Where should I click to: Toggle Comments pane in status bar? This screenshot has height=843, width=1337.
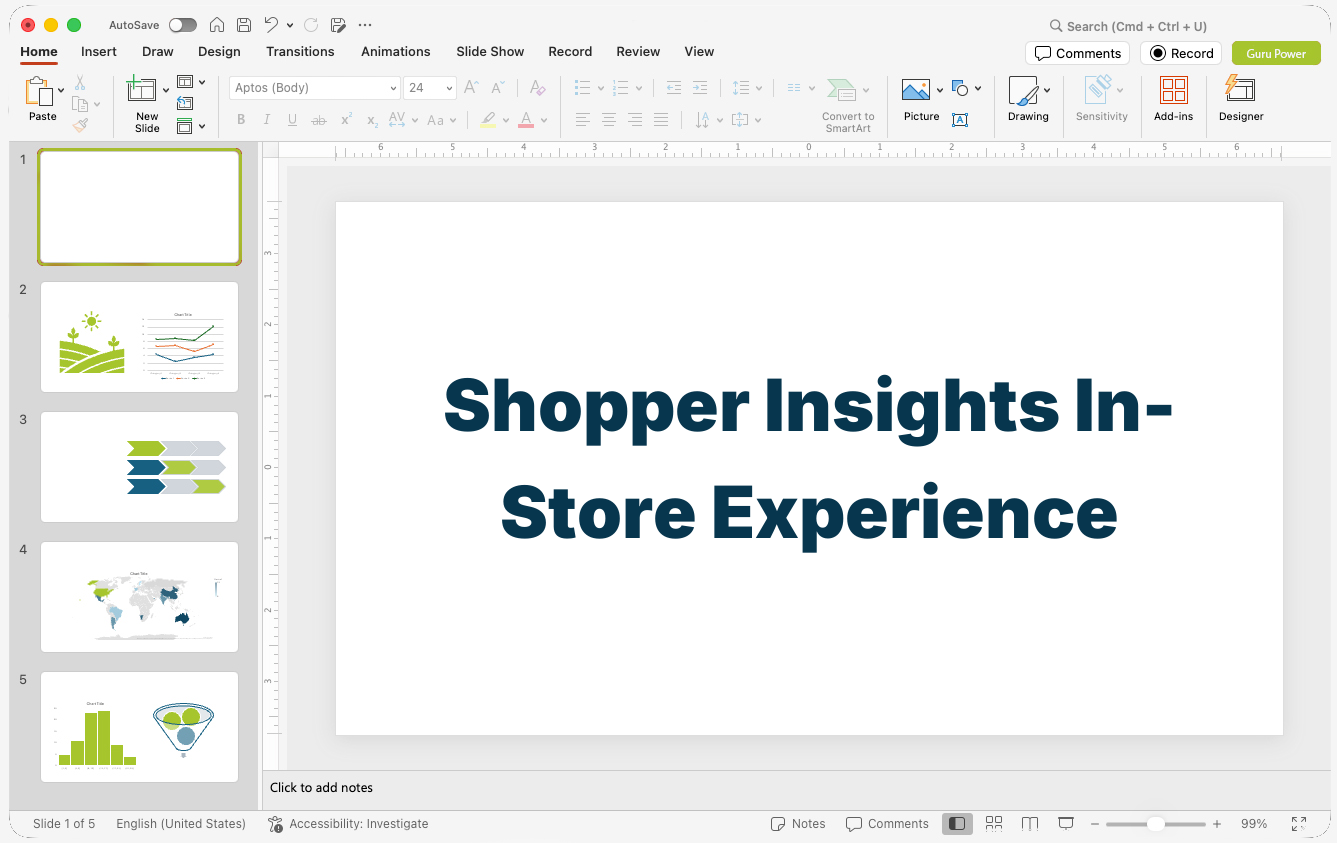click(887, 824)
